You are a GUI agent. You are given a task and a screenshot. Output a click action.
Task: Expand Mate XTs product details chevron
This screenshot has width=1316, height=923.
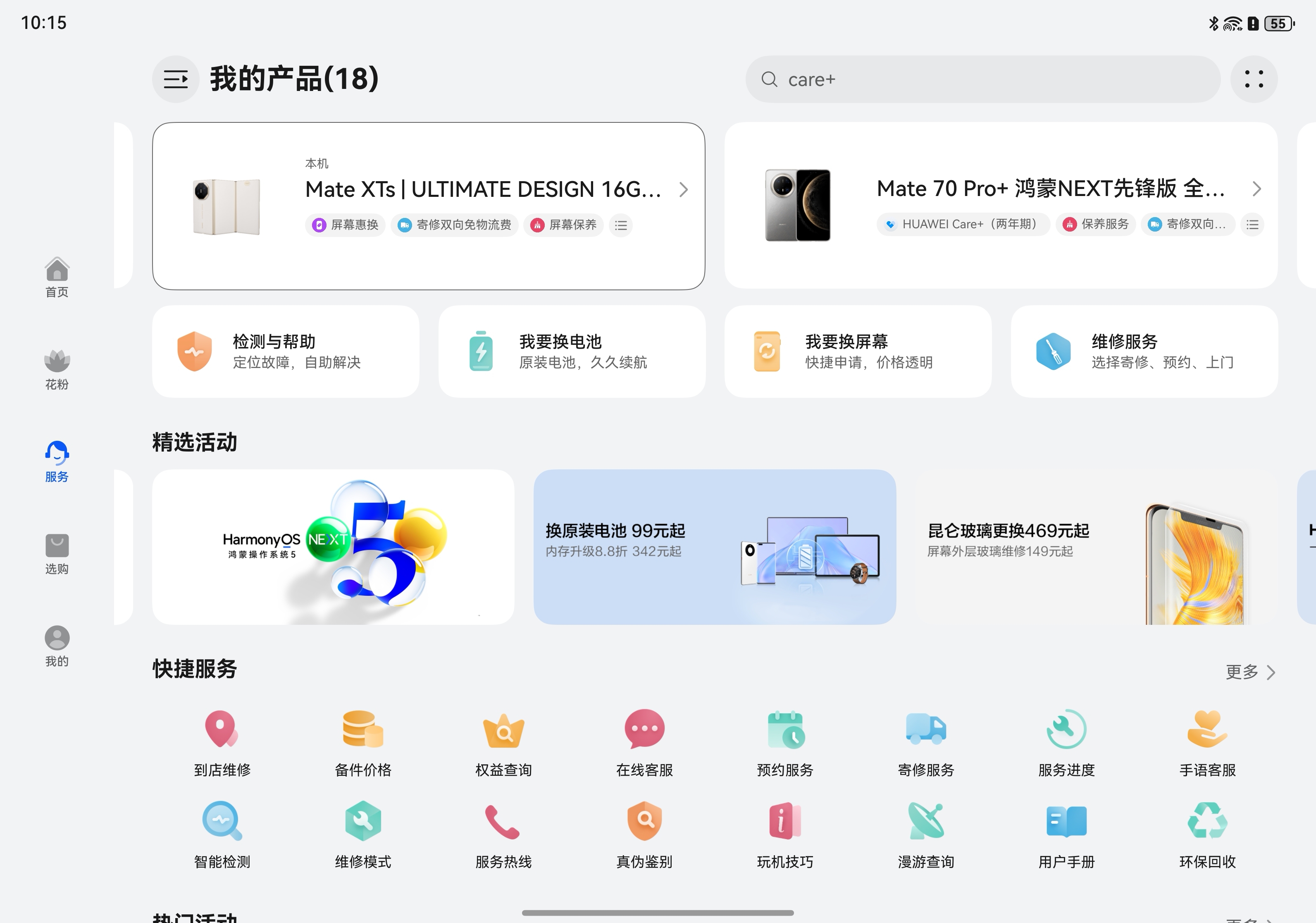(683, 190)
